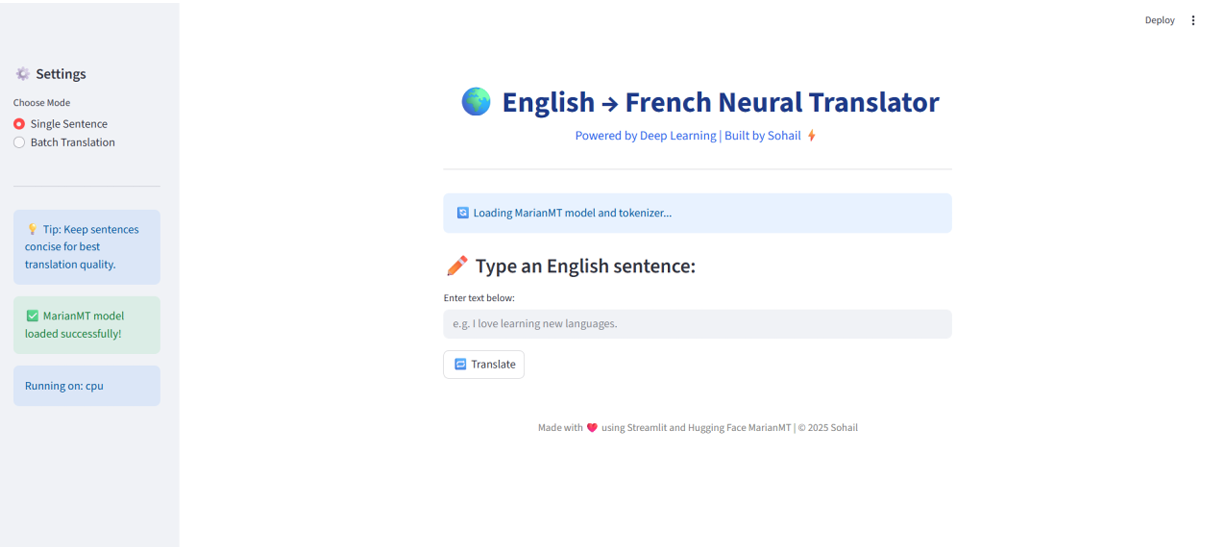Click the lightning bolt icon after Sohail
This screenshot has height=548, width=1222.
(x=812, y=136)
